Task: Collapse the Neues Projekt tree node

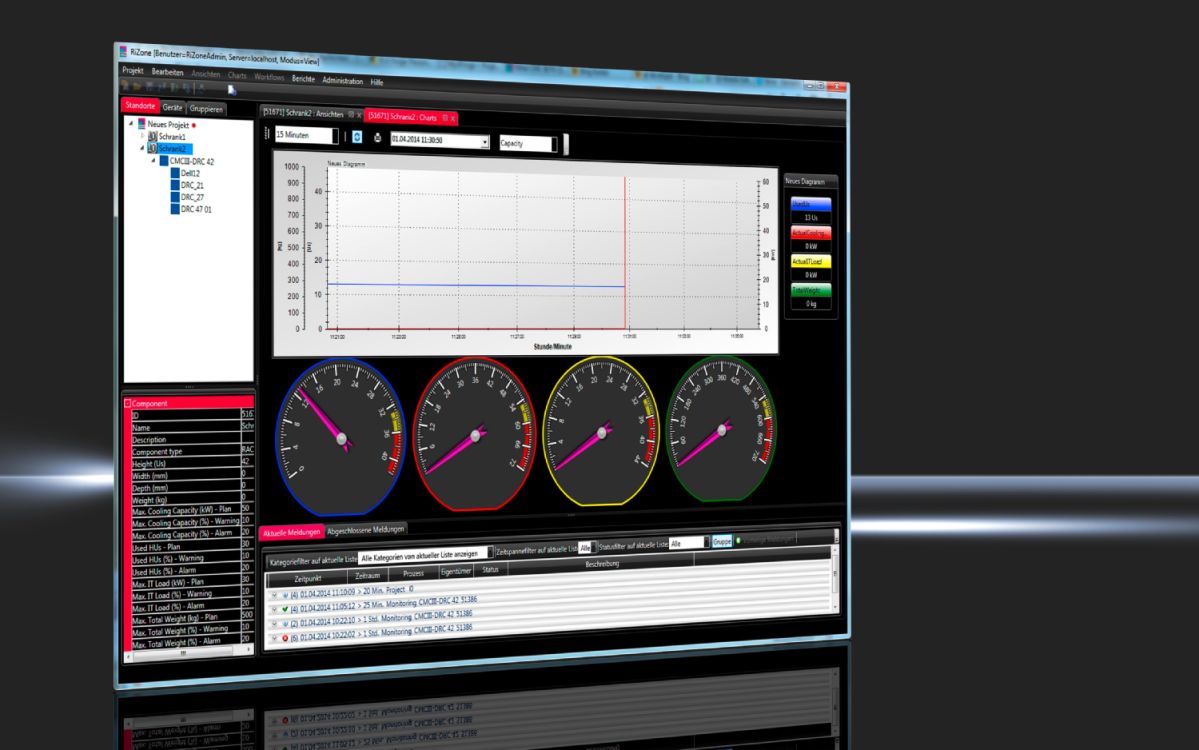Action: 131,122
